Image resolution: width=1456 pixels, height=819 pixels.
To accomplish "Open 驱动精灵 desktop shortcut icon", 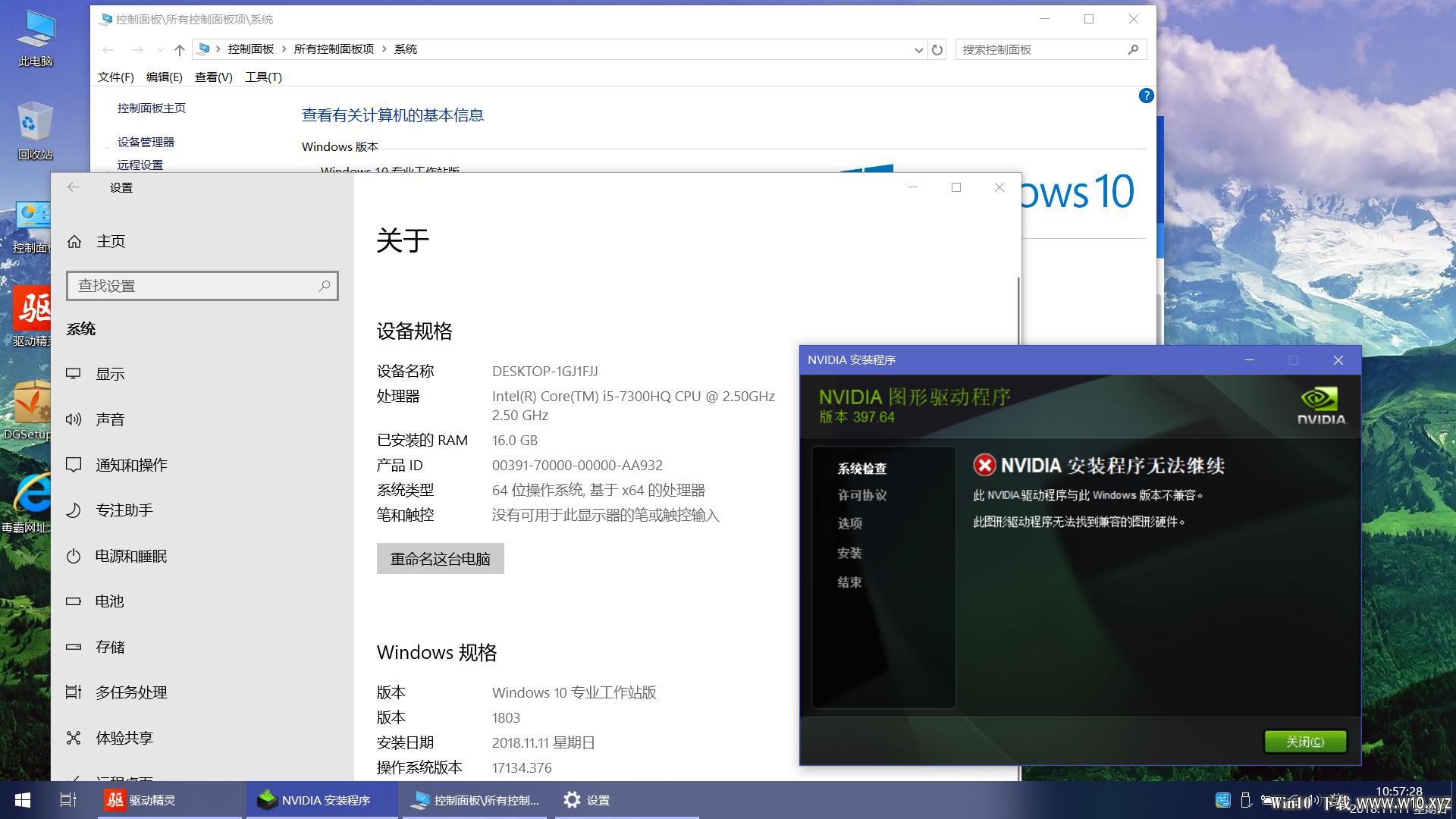I will click(x=32, y=315).
